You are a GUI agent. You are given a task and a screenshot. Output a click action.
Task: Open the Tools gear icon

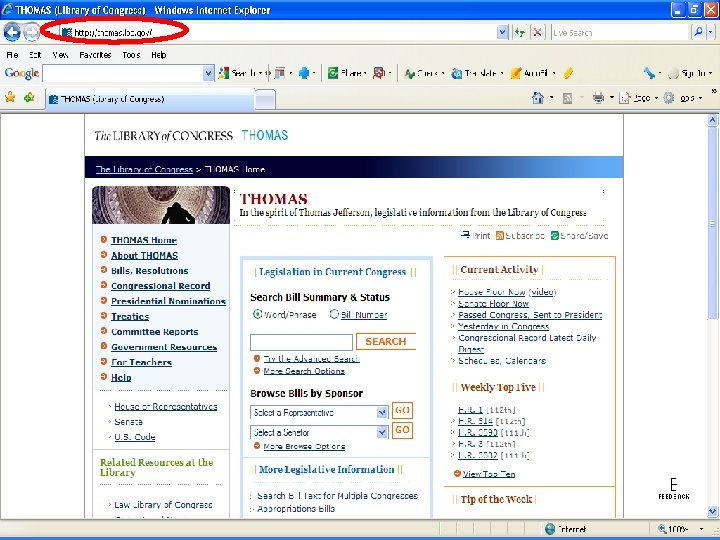[669, 98]
